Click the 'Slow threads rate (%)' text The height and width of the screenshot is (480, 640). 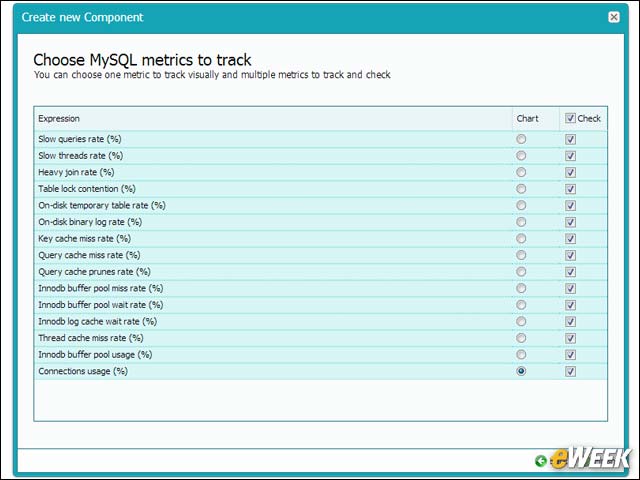(x=80, y=156)
